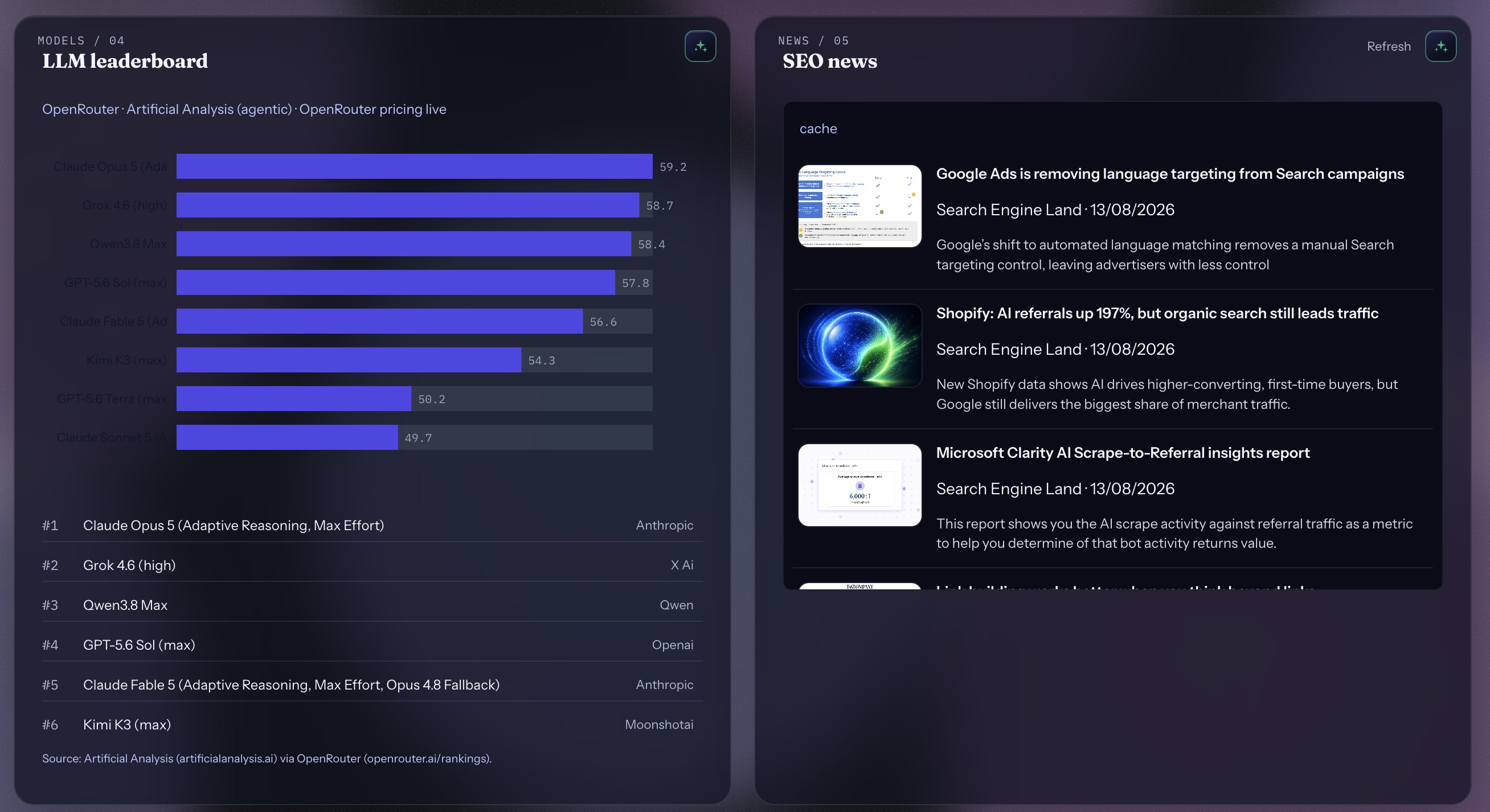Click 'Search Engine Land · 13/08/2026' under Shopify article
This screenshot has width=1490, height=812.
tap(1055, 349)
